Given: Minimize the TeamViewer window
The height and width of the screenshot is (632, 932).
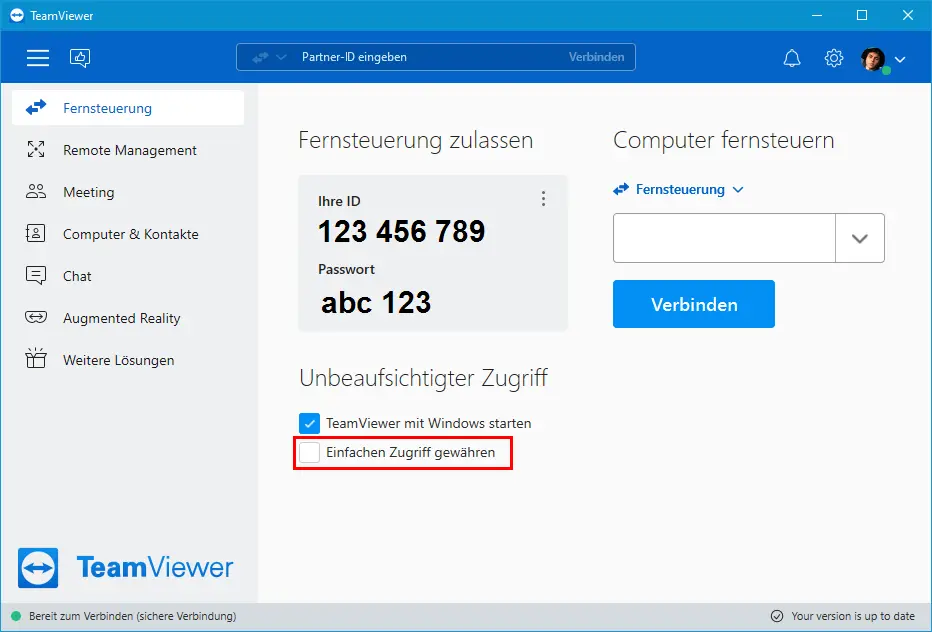Looking at the screenshot, I should pos(817,15).
